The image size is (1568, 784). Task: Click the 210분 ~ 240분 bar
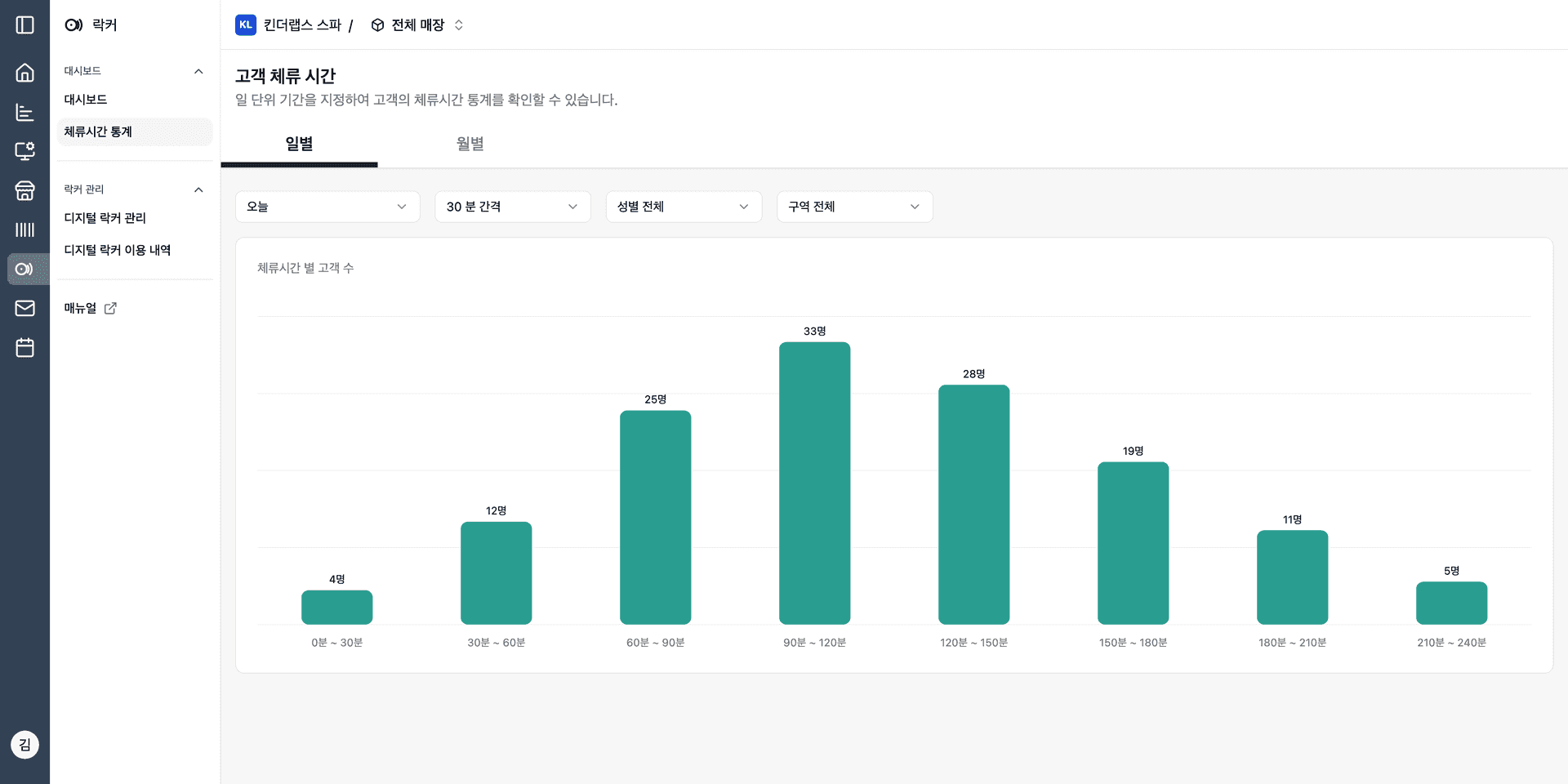tap(1451, 603)
